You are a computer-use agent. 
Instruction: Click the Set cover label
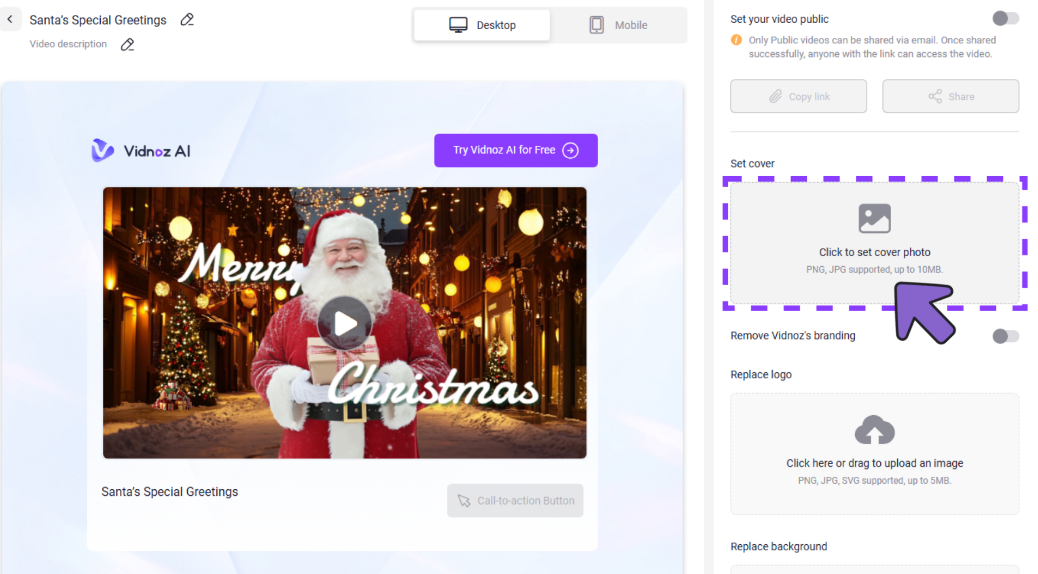pos(752,164)
